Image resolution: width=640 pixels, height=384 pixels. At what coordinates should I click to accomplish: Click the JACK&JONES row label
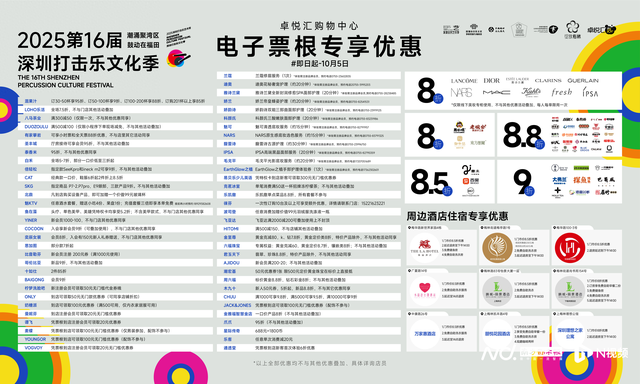[237, 305]
